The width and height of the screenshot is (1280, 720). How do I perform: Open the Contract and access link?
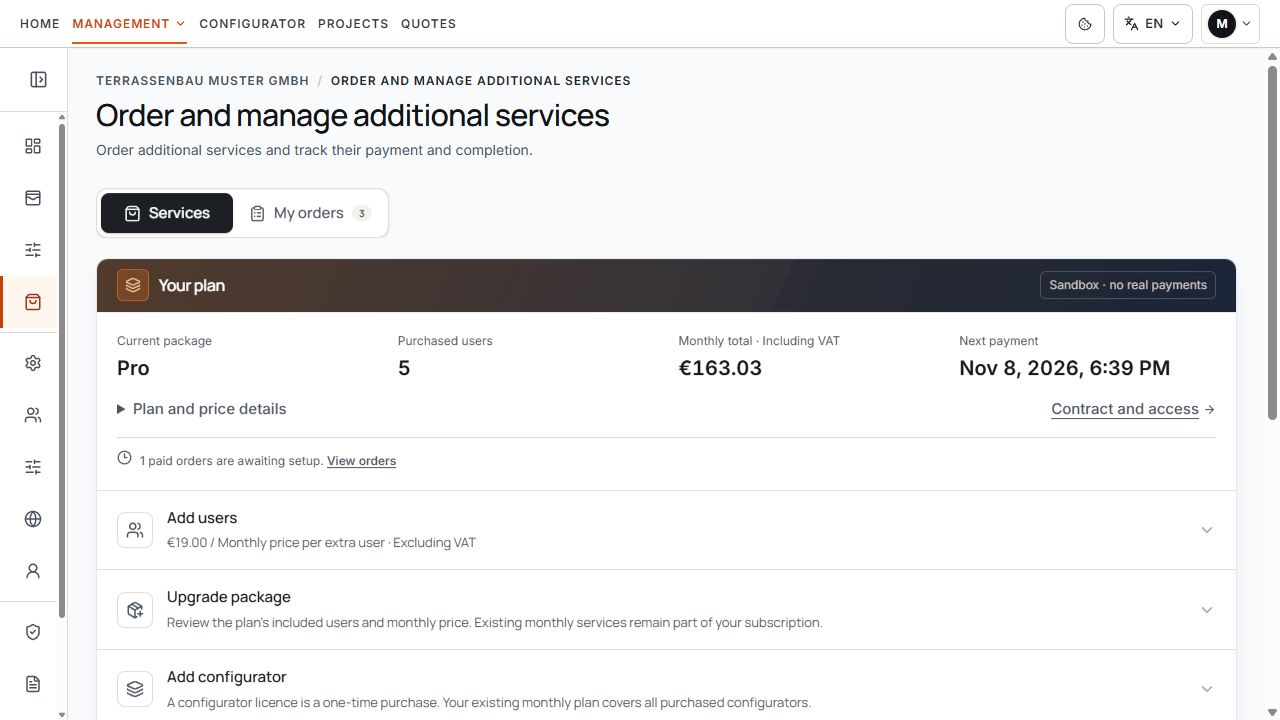point(1133,409)
